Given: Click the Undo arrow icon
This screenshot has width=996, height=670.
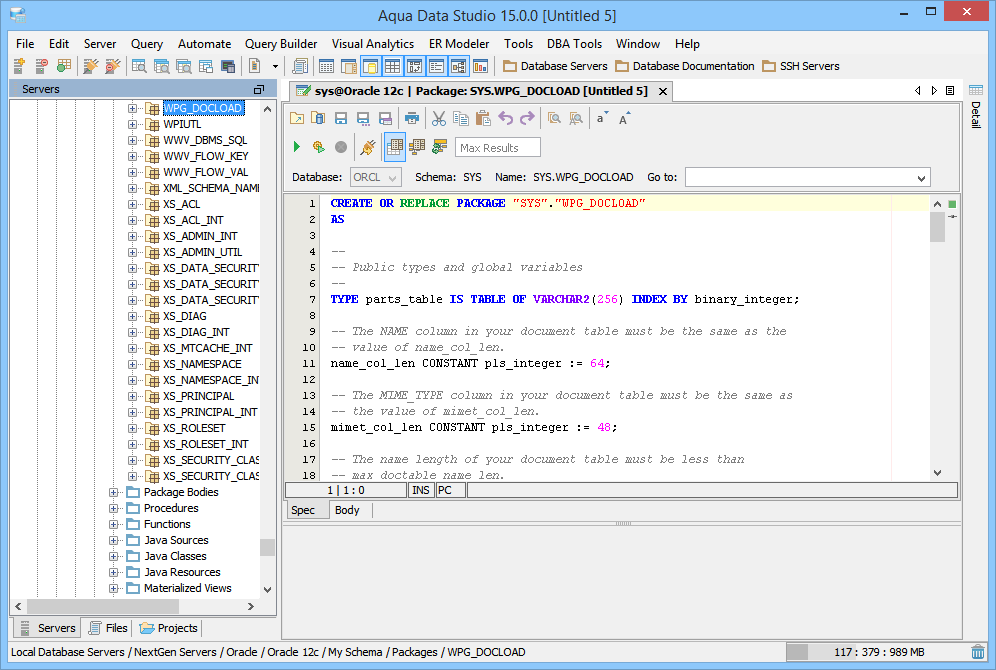Looking at the screenshot, I should [505, 118].
